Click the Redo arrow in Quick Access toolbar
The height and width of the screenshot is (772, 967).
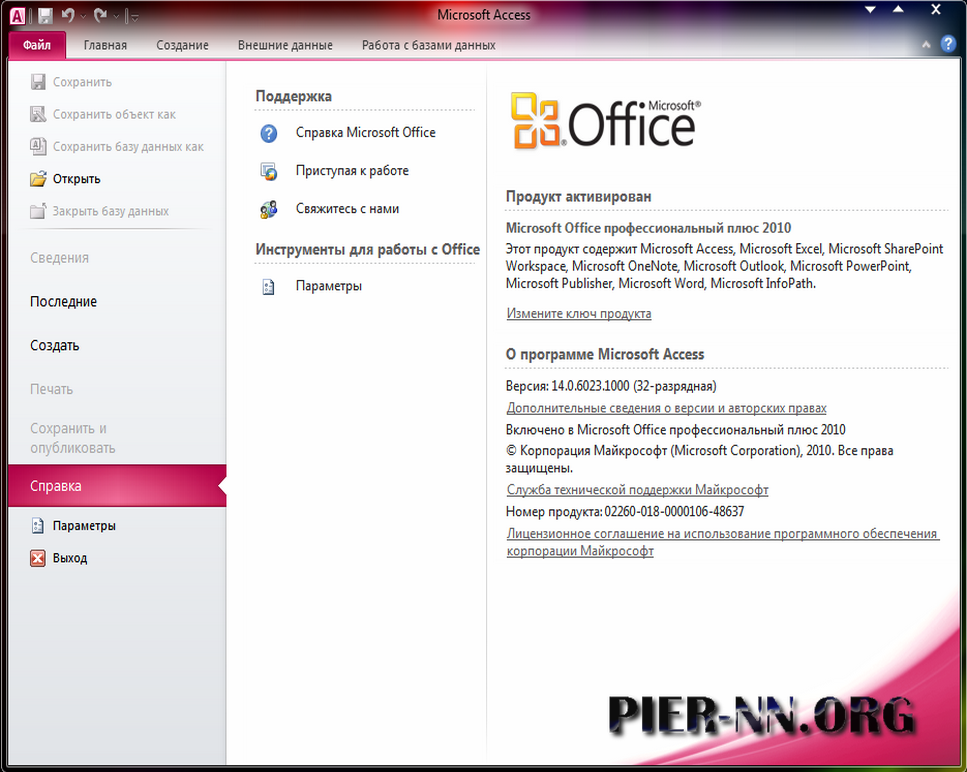coord(101,15)
